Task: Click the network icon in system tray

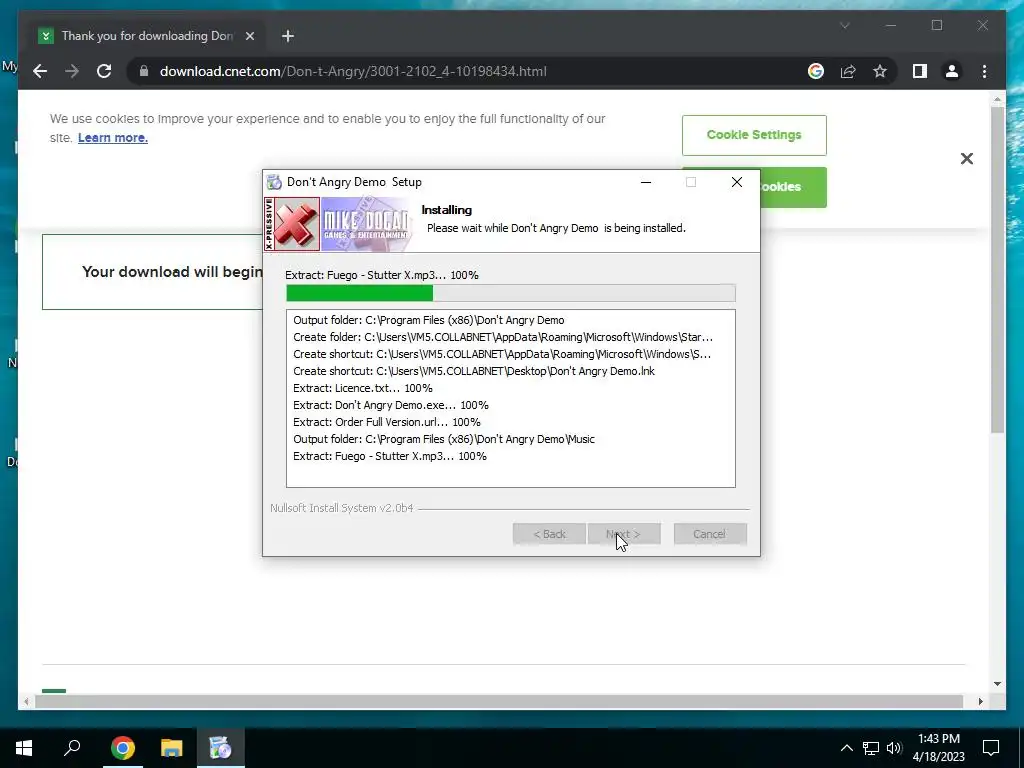Action: click(871, 748)
